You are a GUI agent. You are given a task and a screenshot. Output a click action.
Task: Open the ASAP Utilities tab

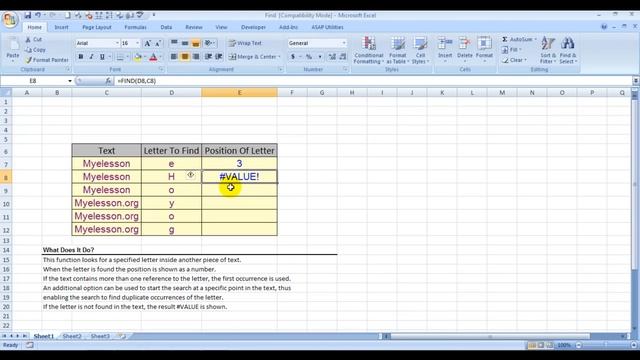(327, 27)
